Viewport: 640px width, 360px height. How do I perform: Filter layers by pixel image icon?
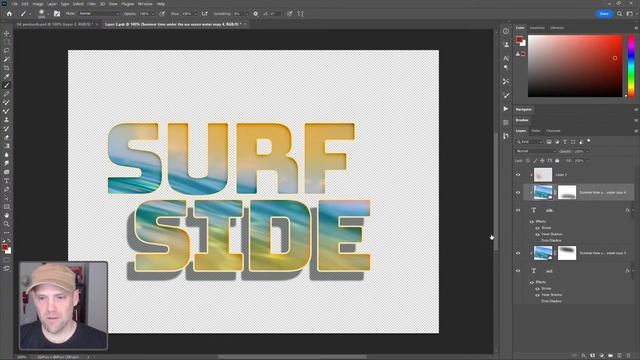point(549,142)
